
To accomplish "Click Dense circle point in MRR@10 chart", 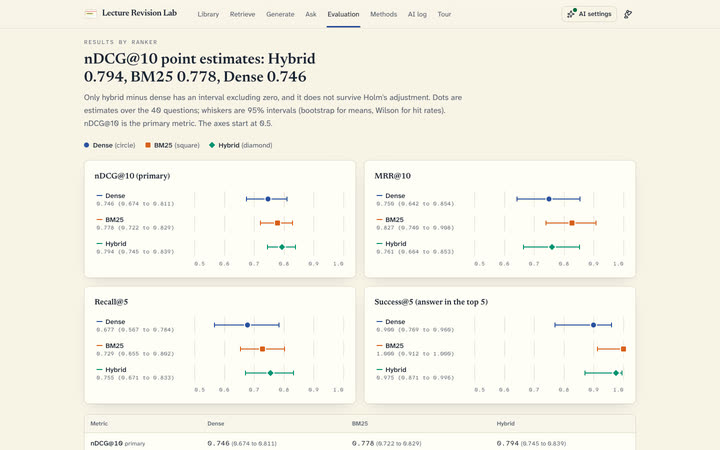I will tap(549, 199).
